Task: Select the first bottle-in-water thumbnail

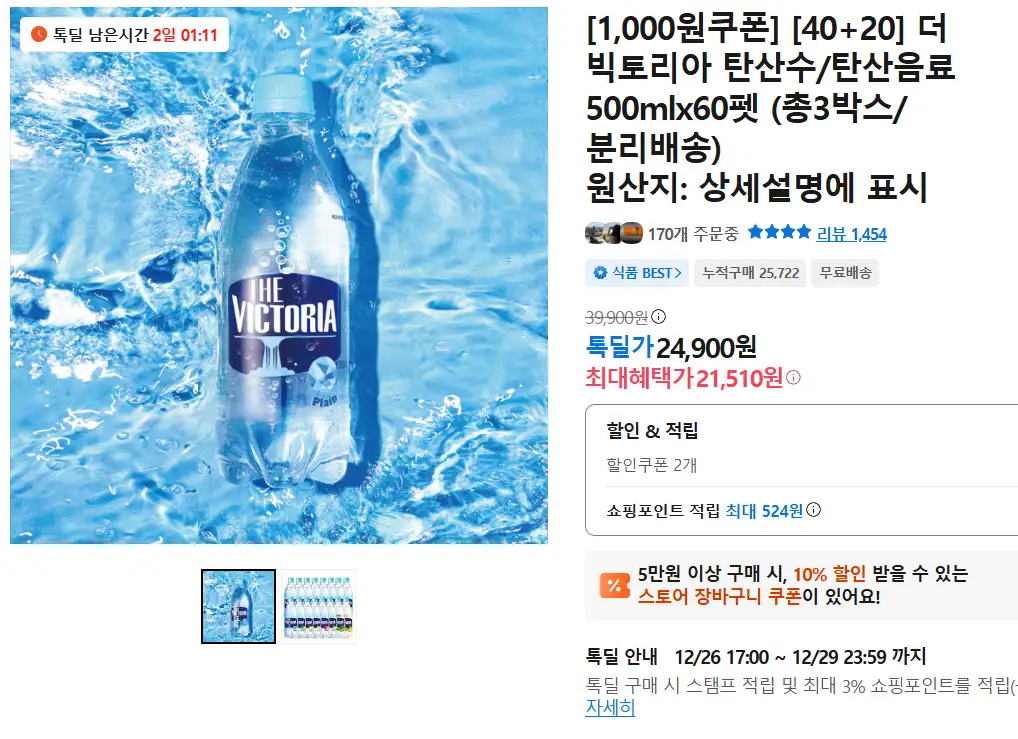Action: (238, 607)
